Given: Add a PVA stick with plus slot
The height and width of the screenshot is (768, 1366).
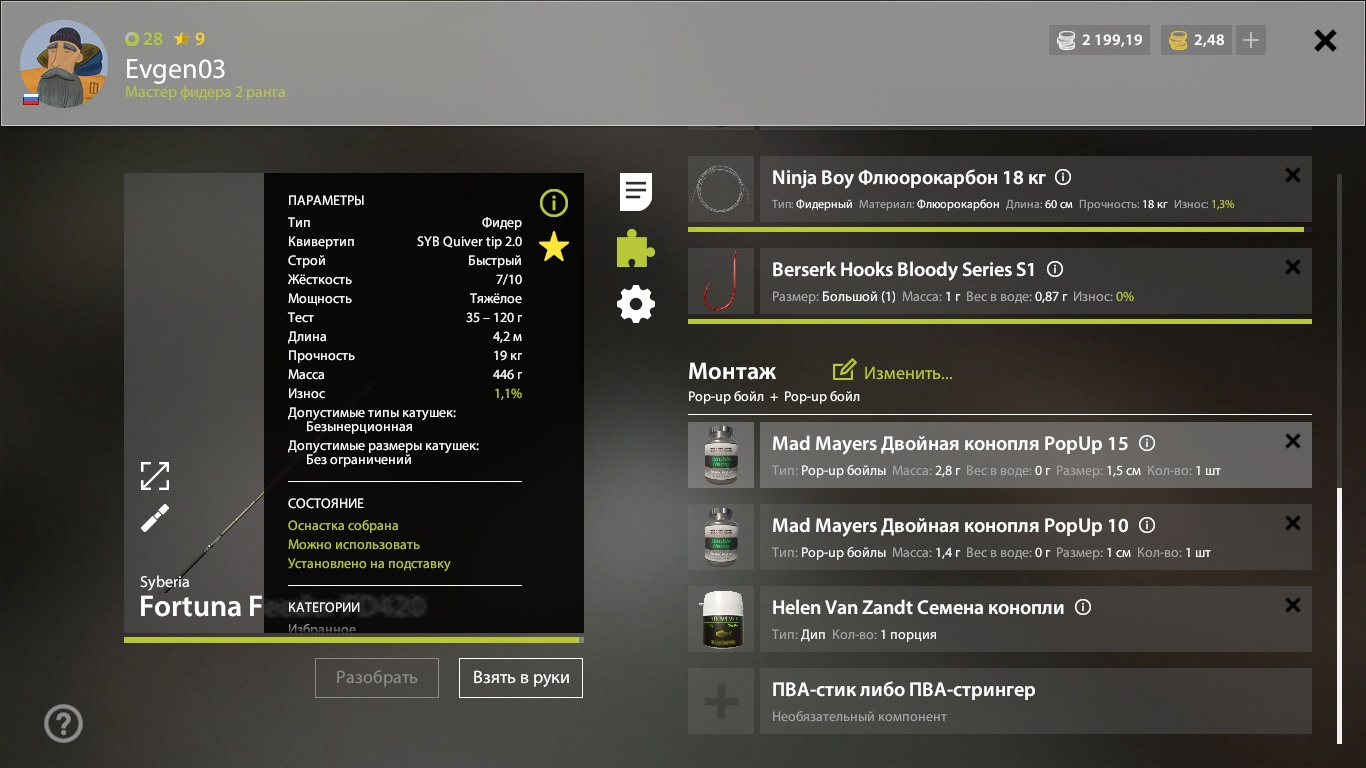Looking at the screenshot, I should coord(721,701).
